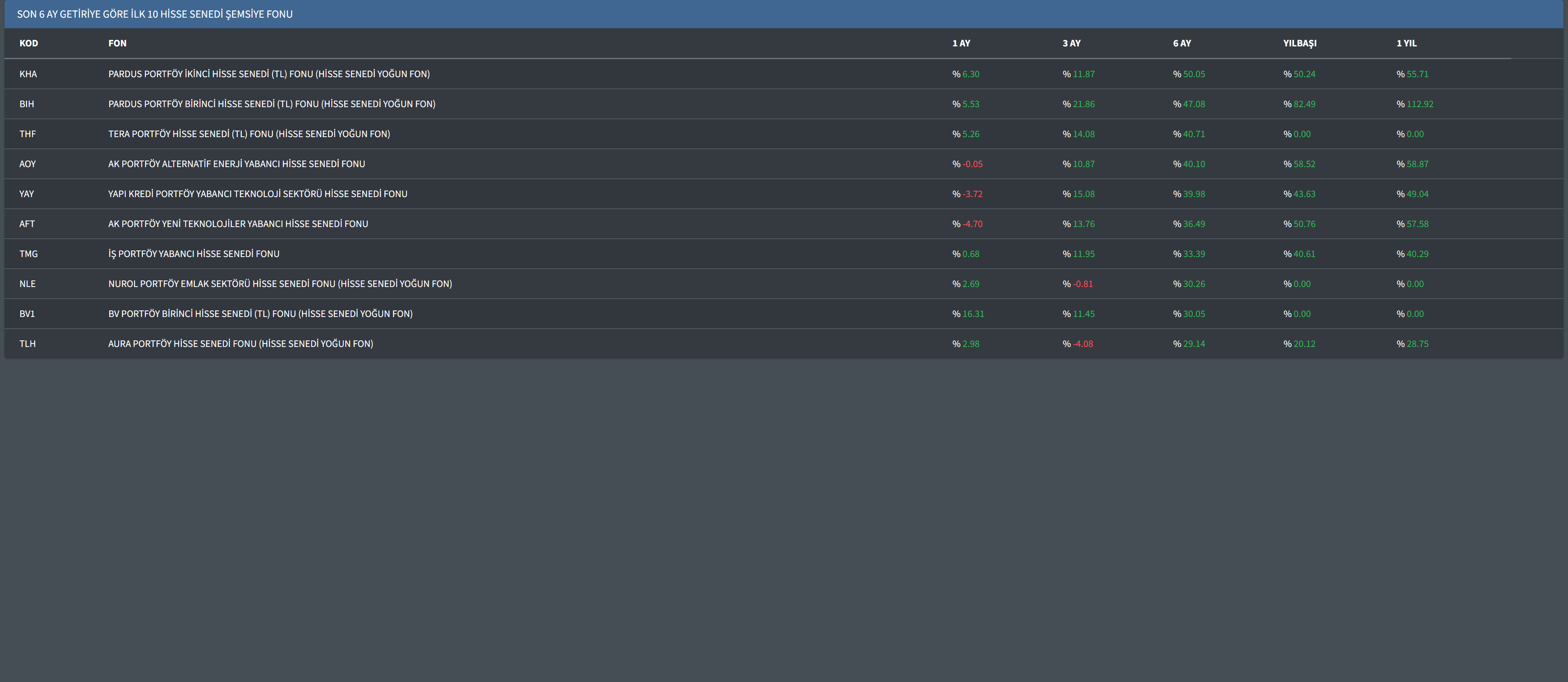Viewport: 1568px width, 682px height.
Task: Click the 16.31 one-month return value
Action: point(973,314)
